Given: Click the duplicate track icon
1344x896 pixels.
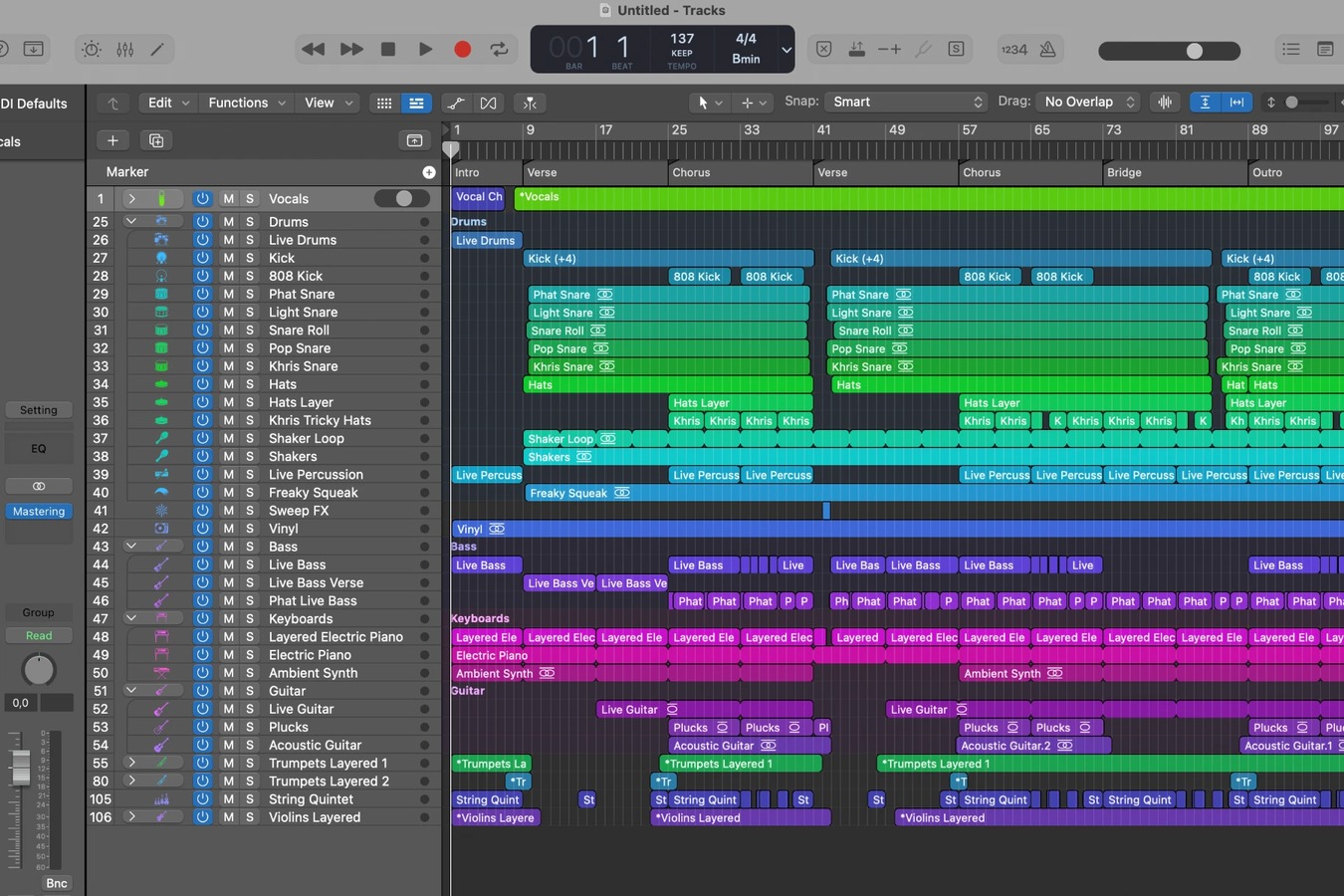Looking at the screenshot, I should tap(155, 140).
